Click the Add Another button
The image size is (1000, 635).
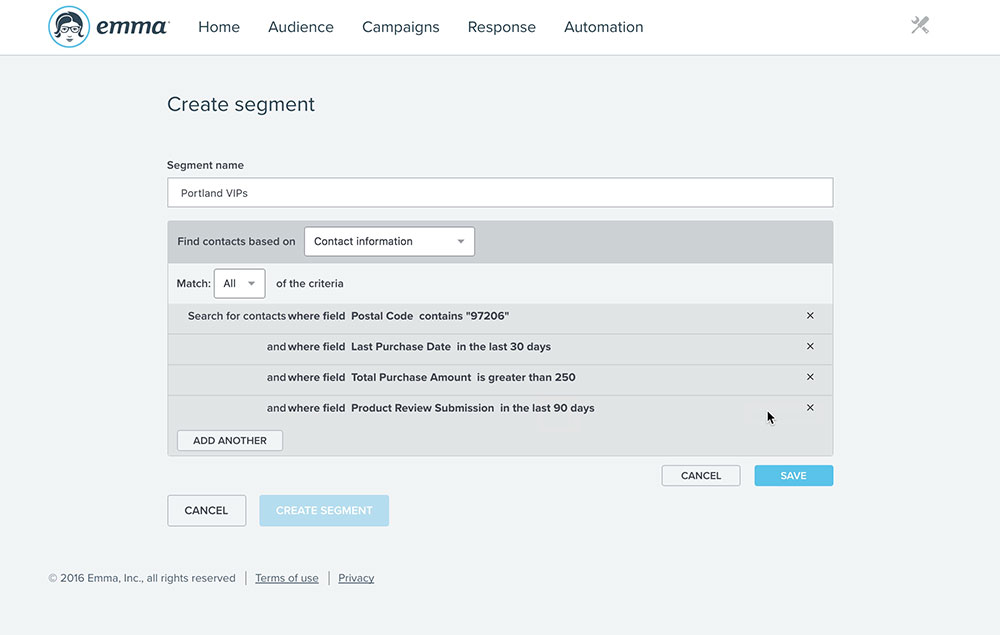(x=230, y=440)
